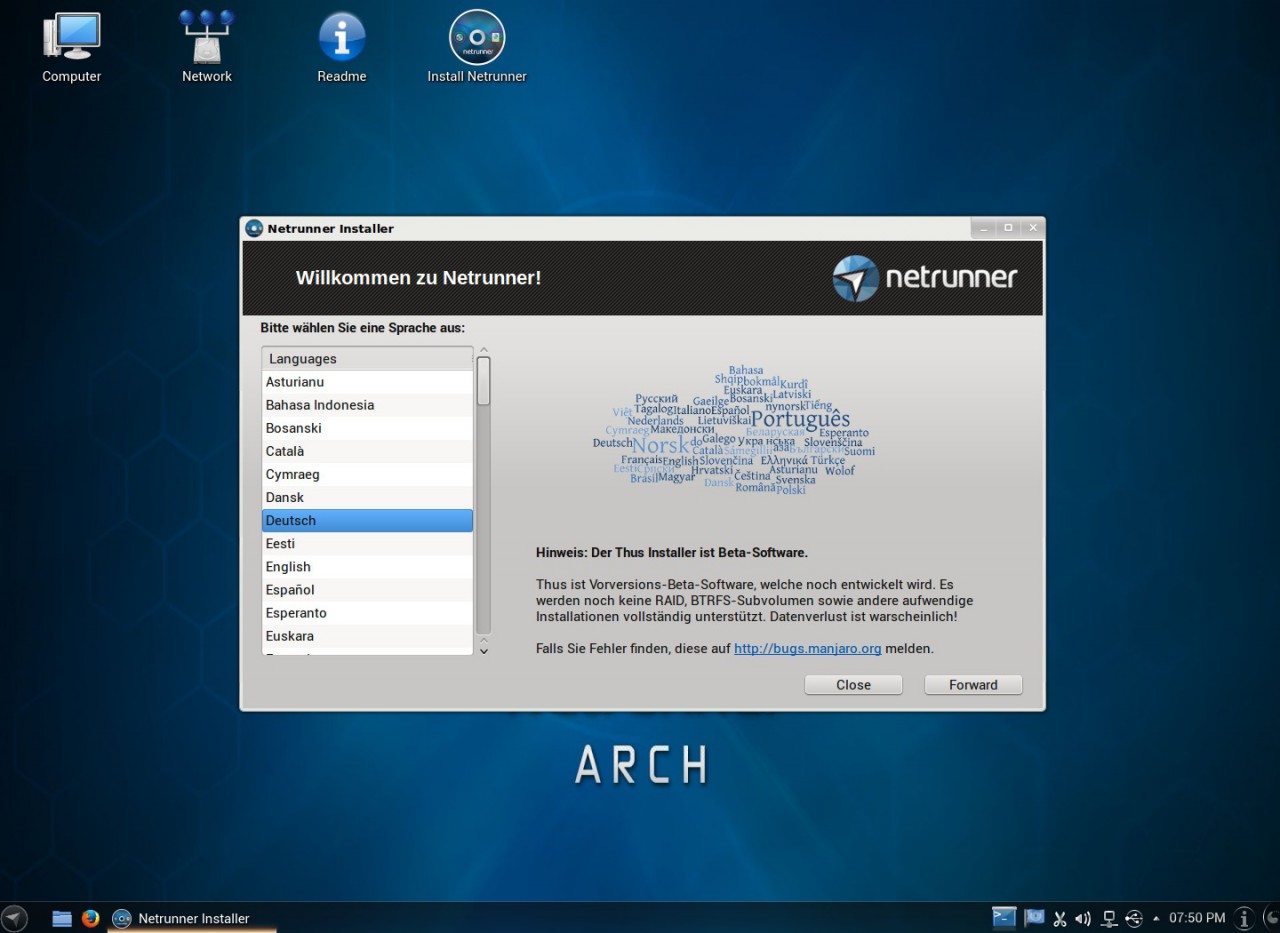Open the Klipper clipboard tray icon
Viewport: 1280px width, 933px height.
pos(1059,918)
